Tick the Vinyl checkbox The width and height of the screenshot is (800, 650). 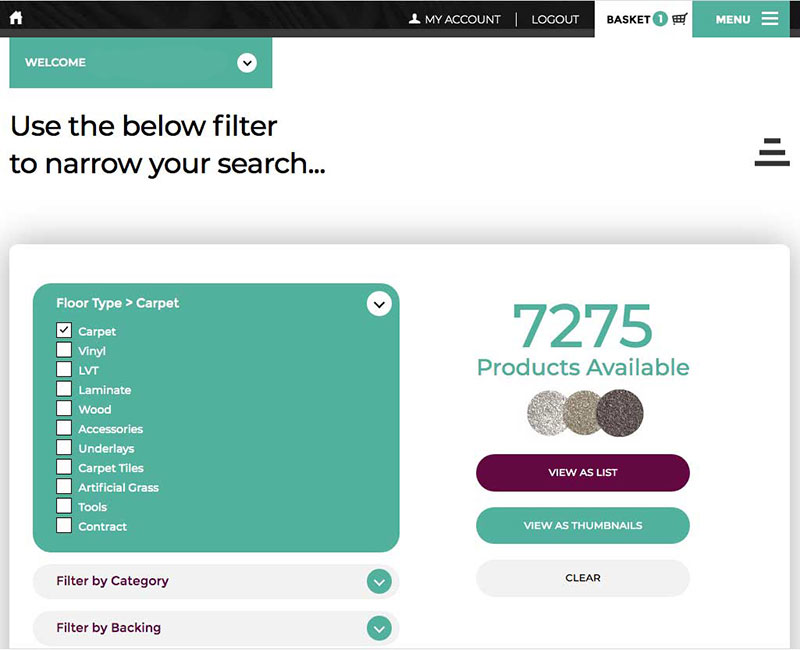[64, 351]
